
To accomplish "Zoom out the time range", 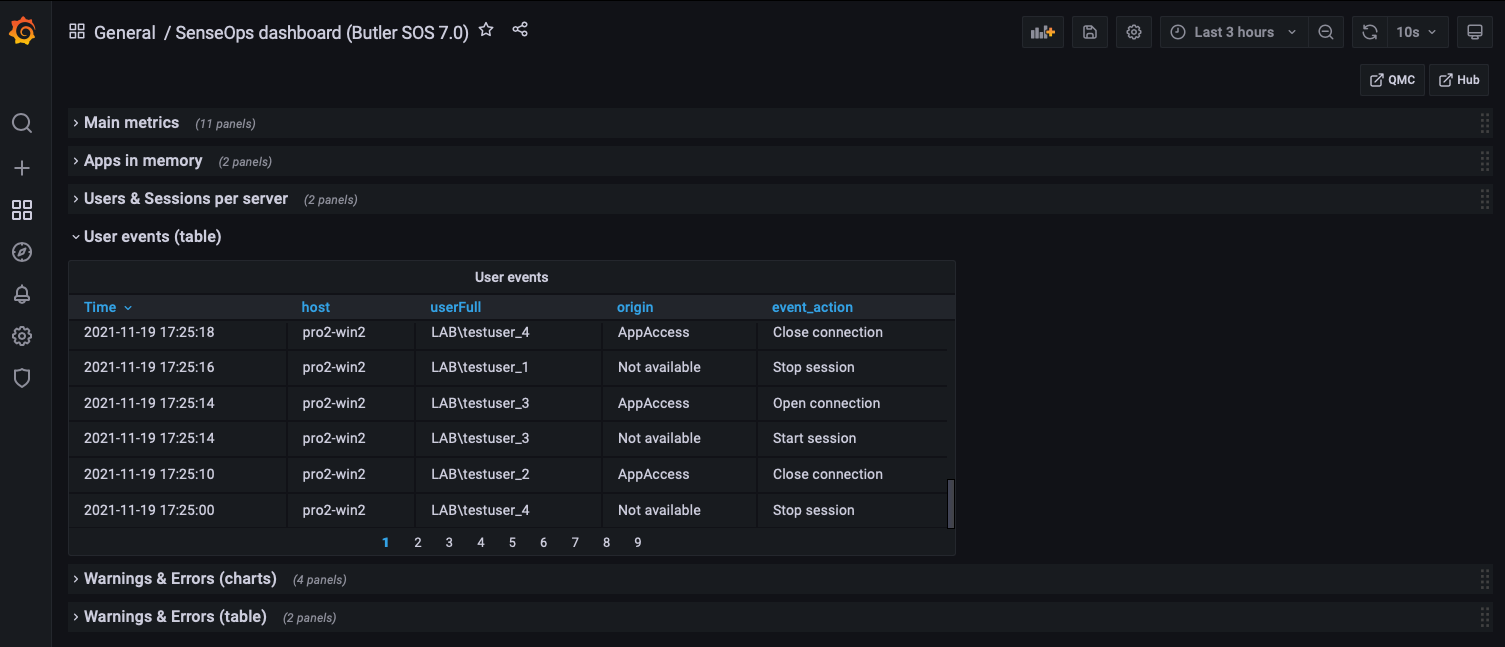I will coord(1326,32).
